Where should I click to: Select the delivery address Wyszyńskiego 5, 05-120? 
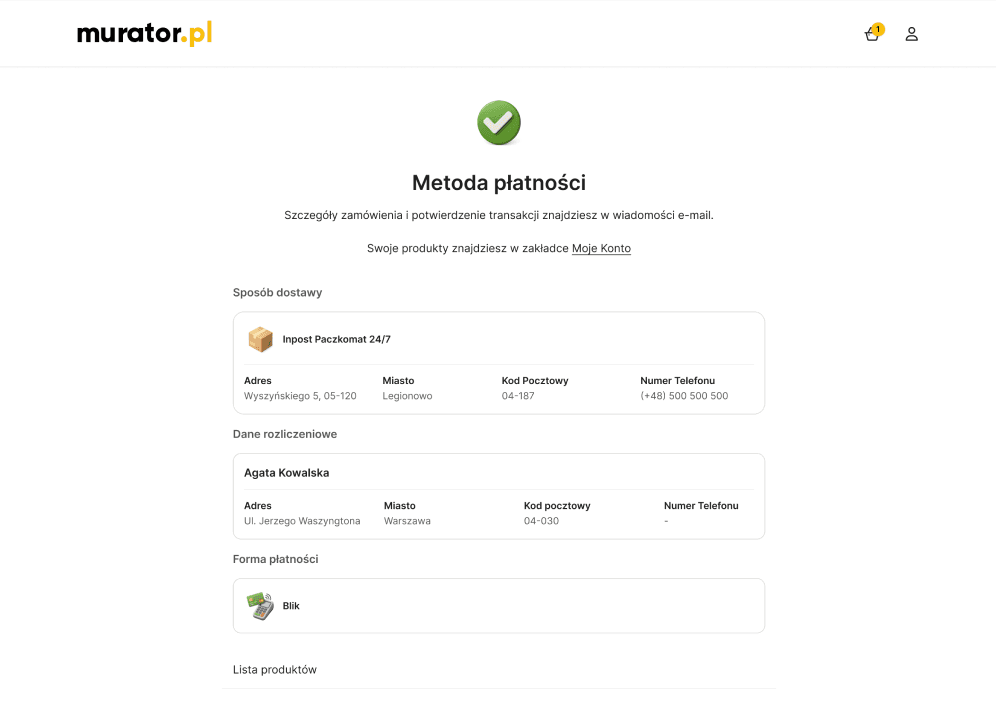pyautogui.click(x=300, y=395)
